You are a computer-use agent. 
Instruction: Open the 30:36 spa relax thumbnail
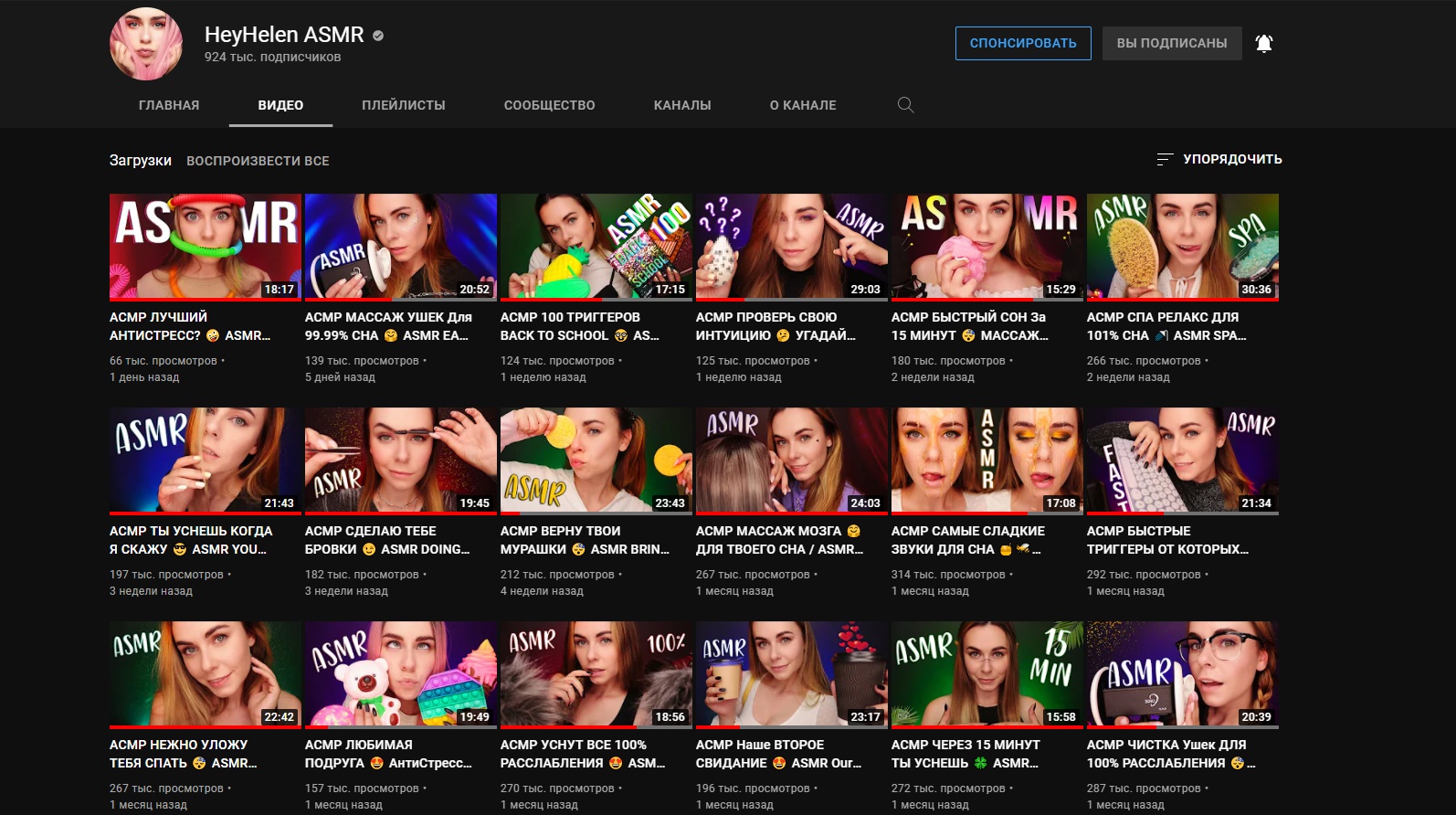1183,247
